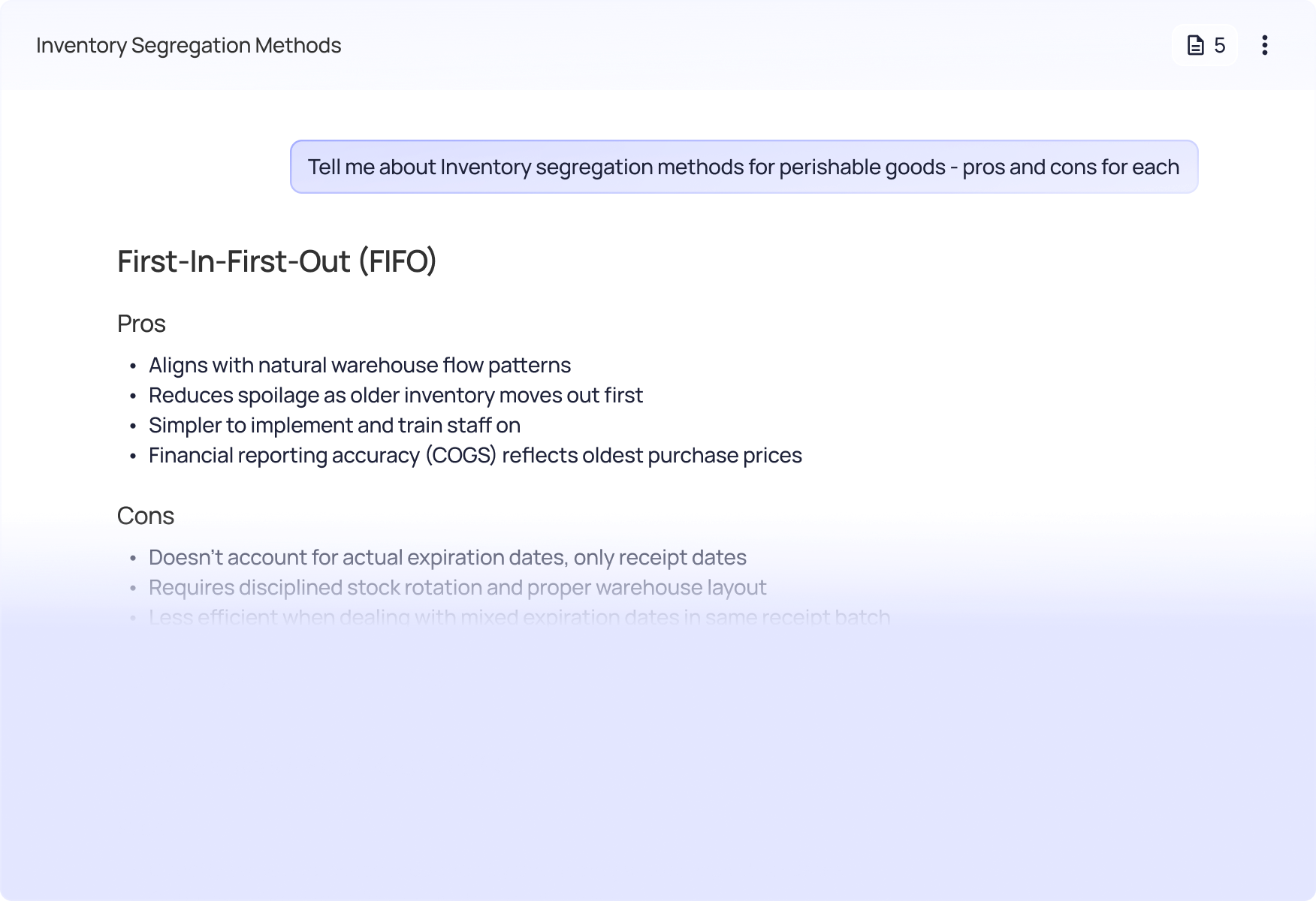Click the COGS financial reporting bullet point
This screenshot has height=901, width=1316.
point(475,455)
